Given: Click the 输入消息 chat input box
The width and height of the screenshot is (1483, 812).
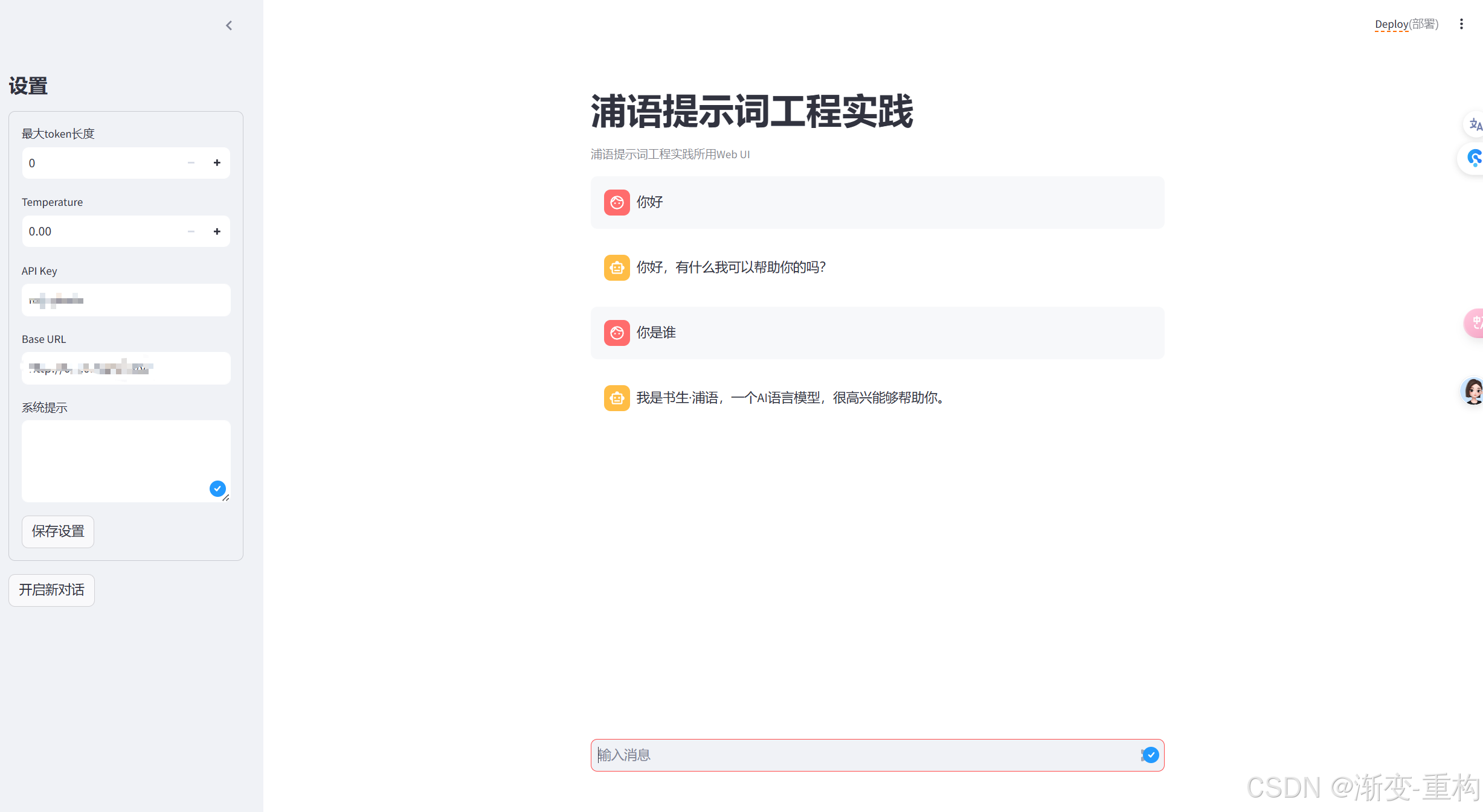Looking at the screenshot, I should point(877,755).
